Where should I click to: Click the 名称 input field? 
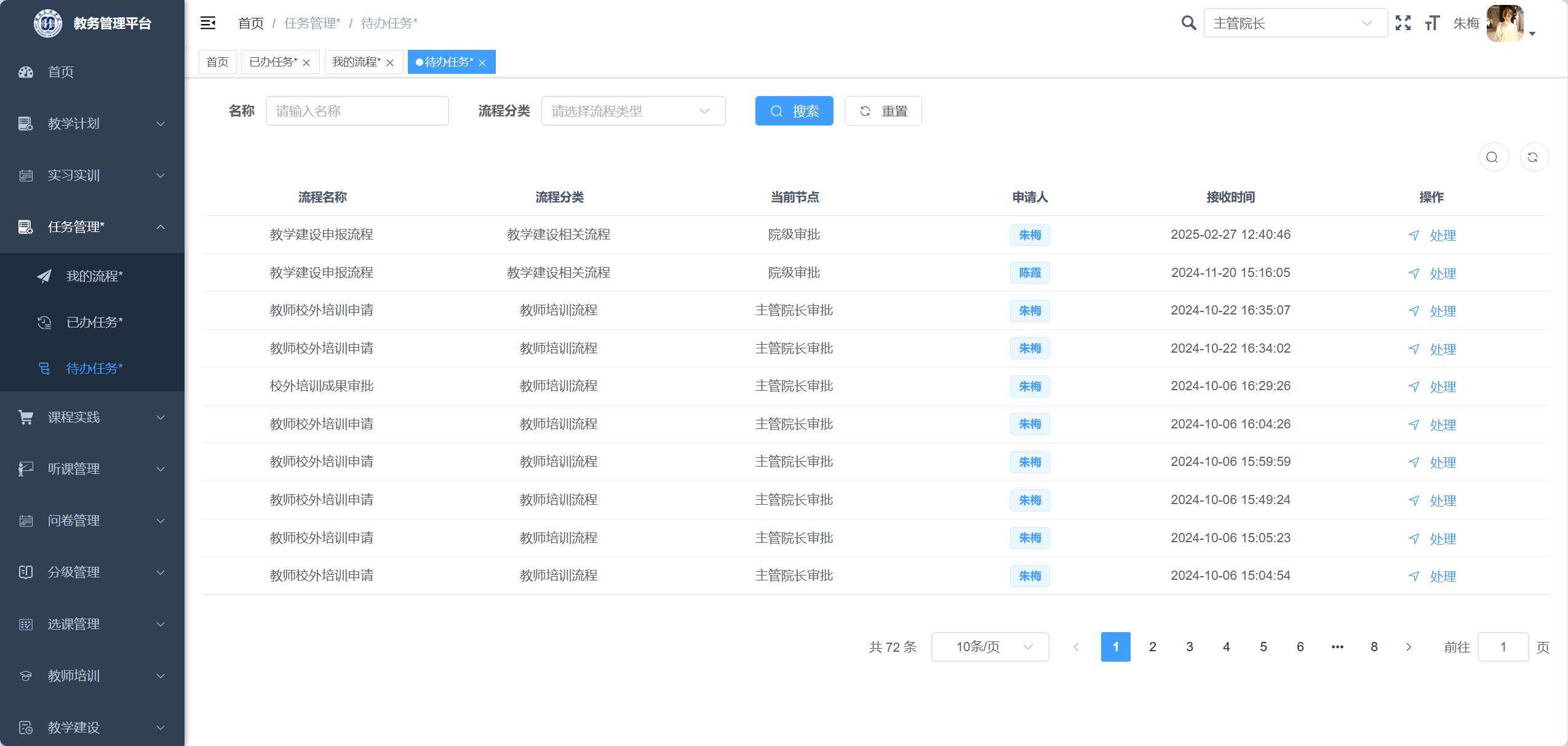357,111
